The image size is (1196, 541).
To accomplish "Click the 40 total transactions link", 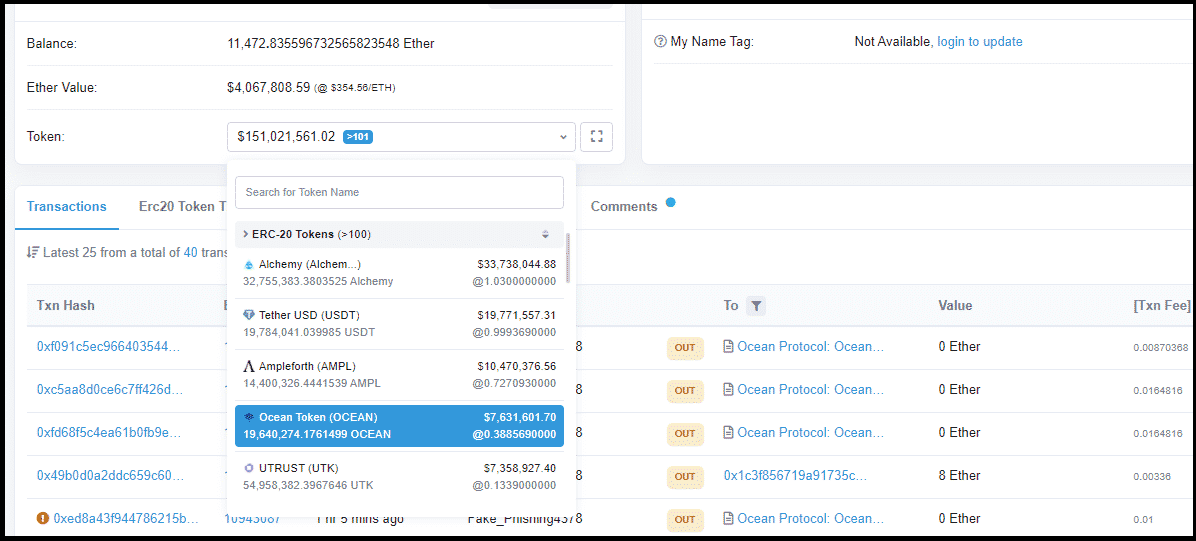I will point(191,252).
